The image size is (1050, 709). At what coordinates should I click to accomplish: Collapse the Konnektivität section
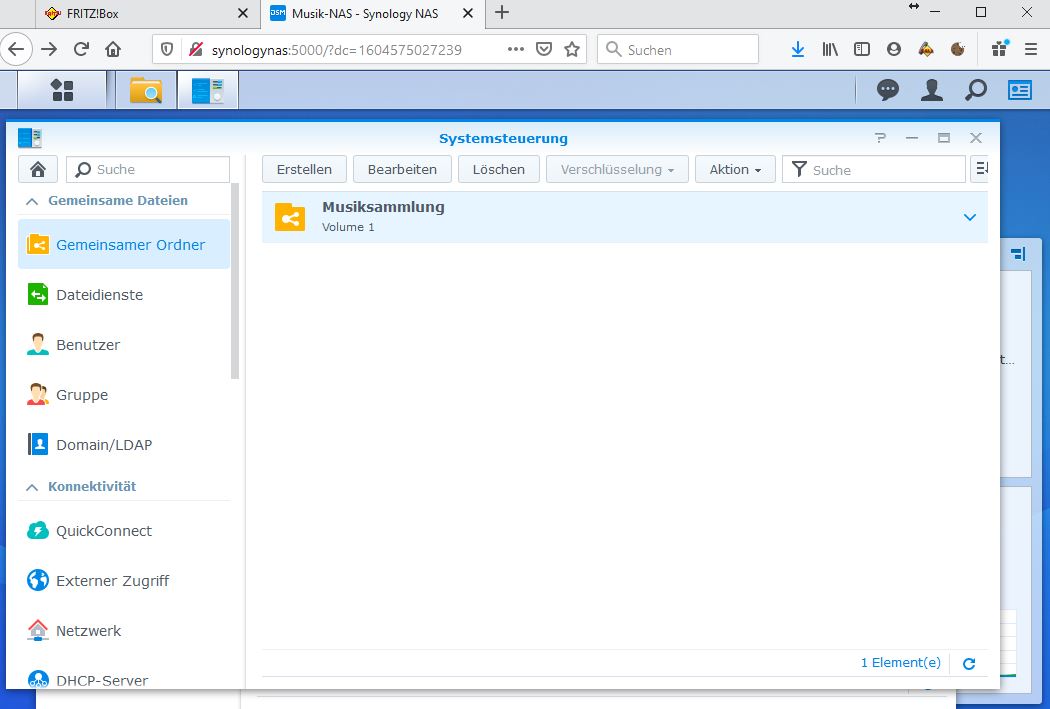click(x=31, y=487)
